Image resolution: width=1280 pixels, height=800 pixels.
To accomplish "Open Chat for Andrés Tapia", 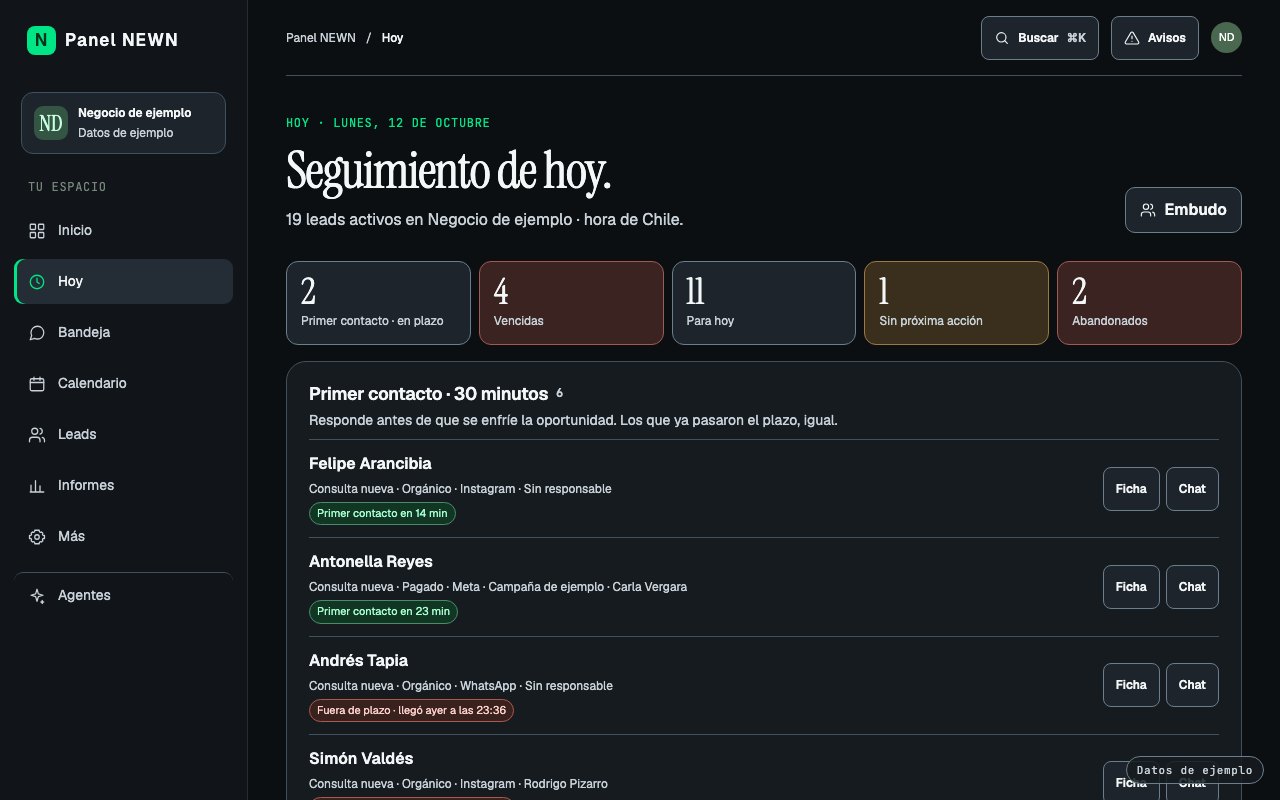I will click(1192, 685).
